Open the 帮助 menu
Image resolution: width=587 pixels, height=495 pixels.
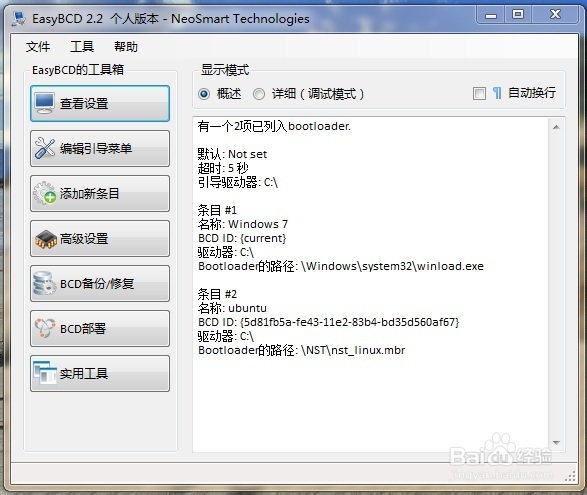(126, 47)
